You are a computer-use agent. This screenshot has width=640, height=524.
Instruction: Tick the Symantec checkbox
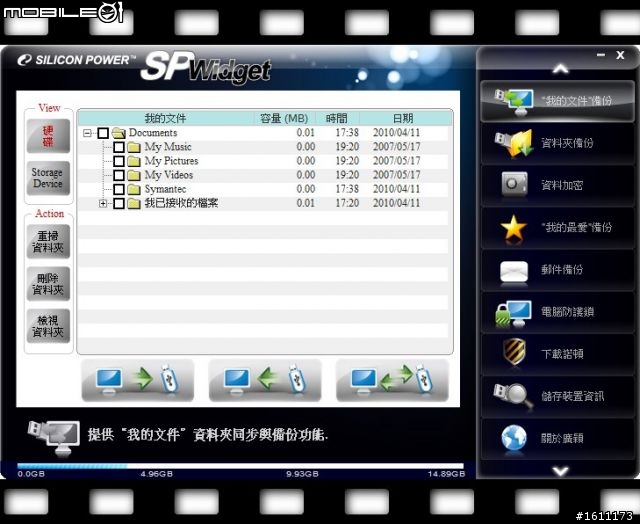tap(119, 189)
